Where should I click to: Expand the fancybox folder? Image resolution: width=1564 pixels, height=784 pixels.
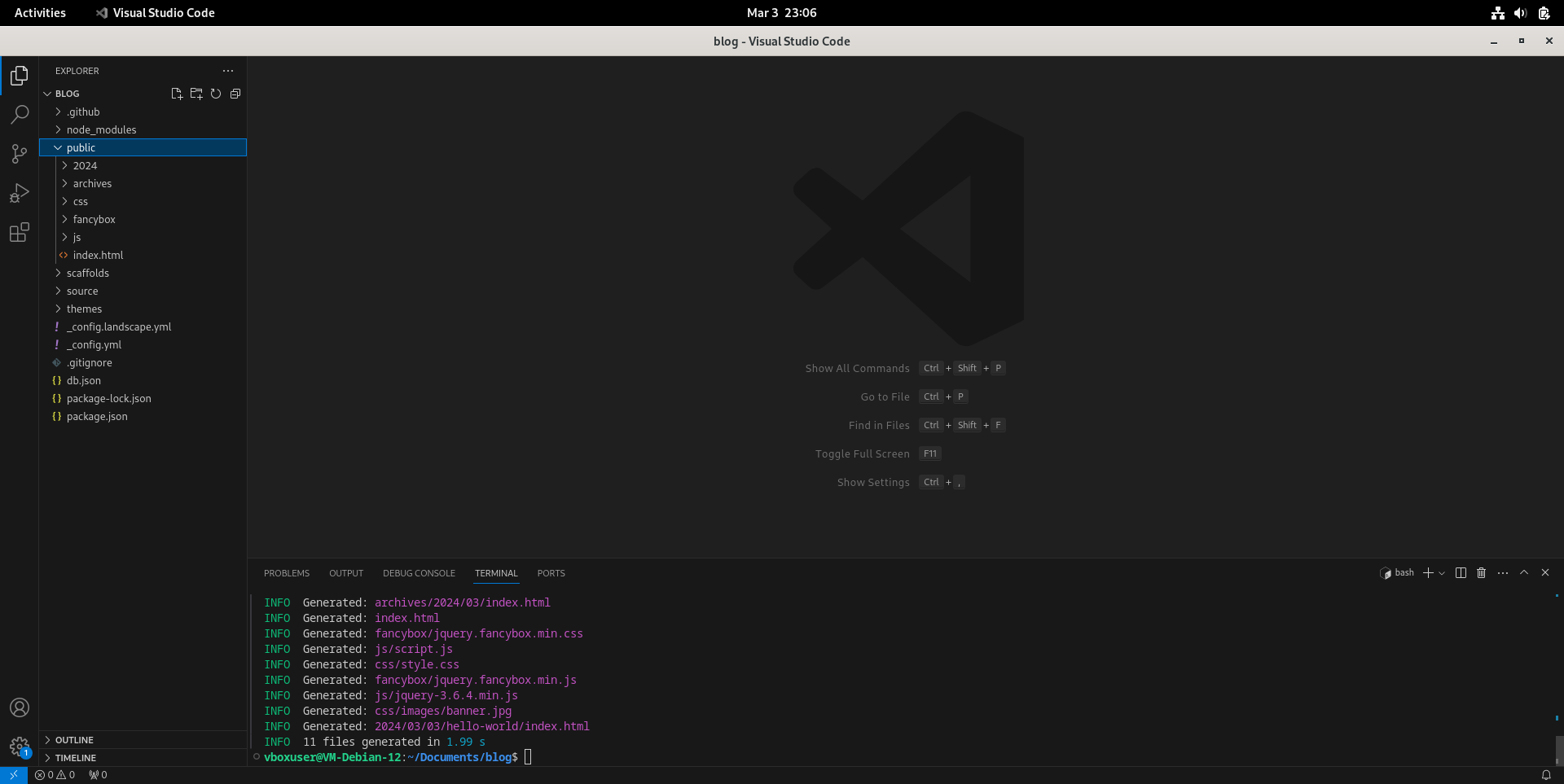pyautogui.click(x=143, y=219)
